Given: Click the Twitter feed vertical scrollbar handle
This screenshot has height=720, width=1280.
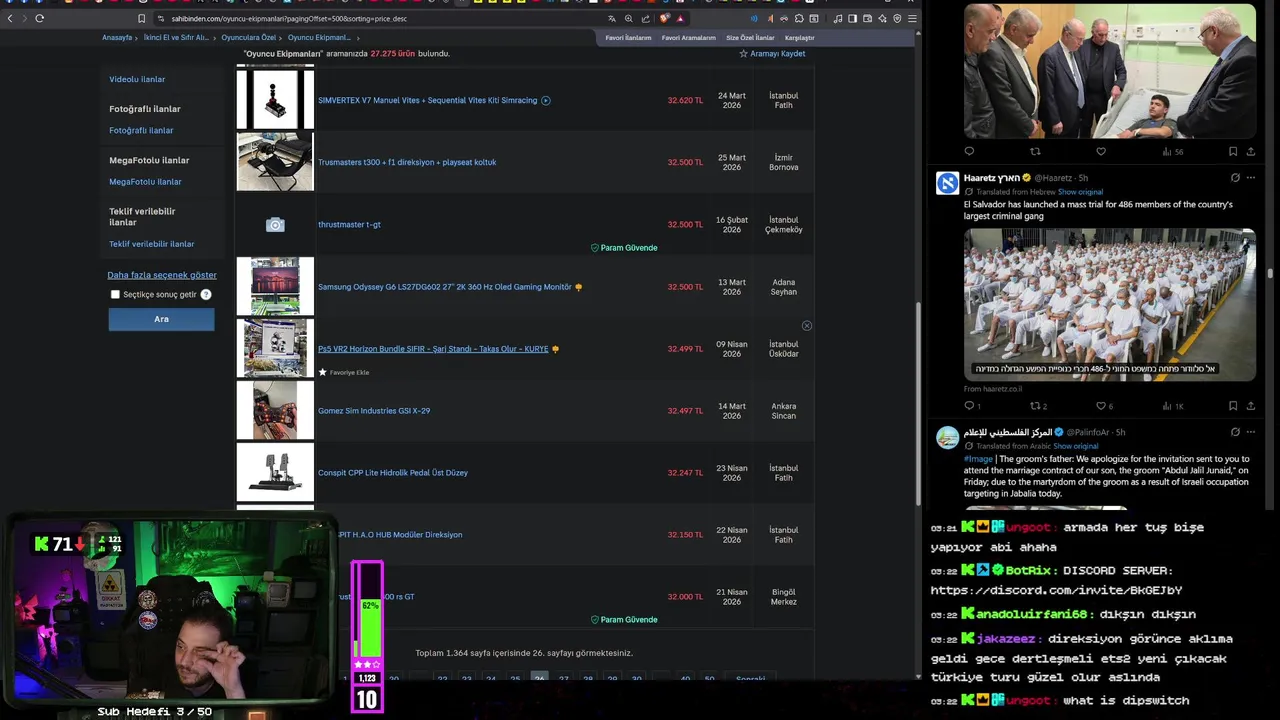Looking at the screenshot, I should [x=1270, y=273].
